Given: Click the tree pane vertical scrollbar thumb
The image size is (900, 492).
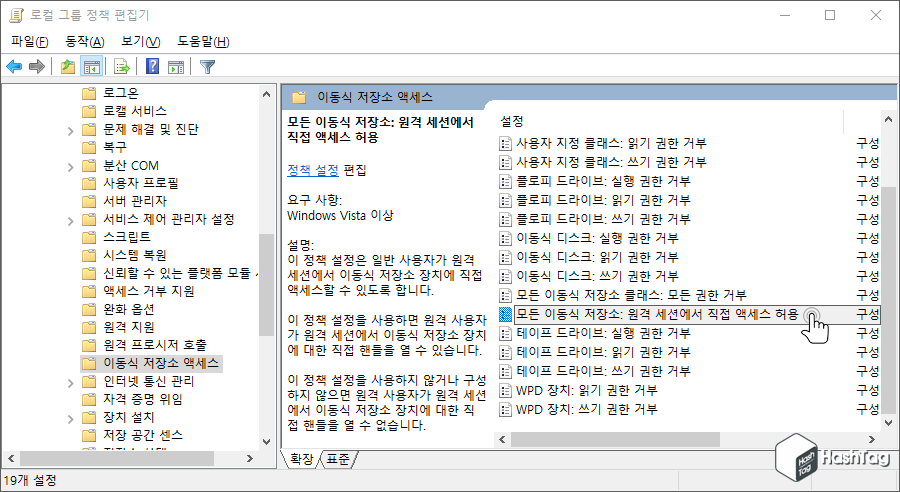Looking at the screenshot, I should tap(266, 284).
